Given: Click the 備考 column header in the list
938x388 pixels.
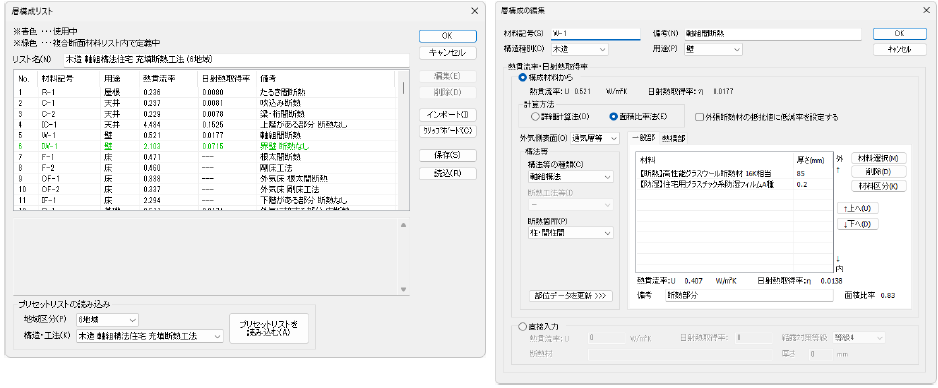Looking at the screenshot, I should click(325, 79).
